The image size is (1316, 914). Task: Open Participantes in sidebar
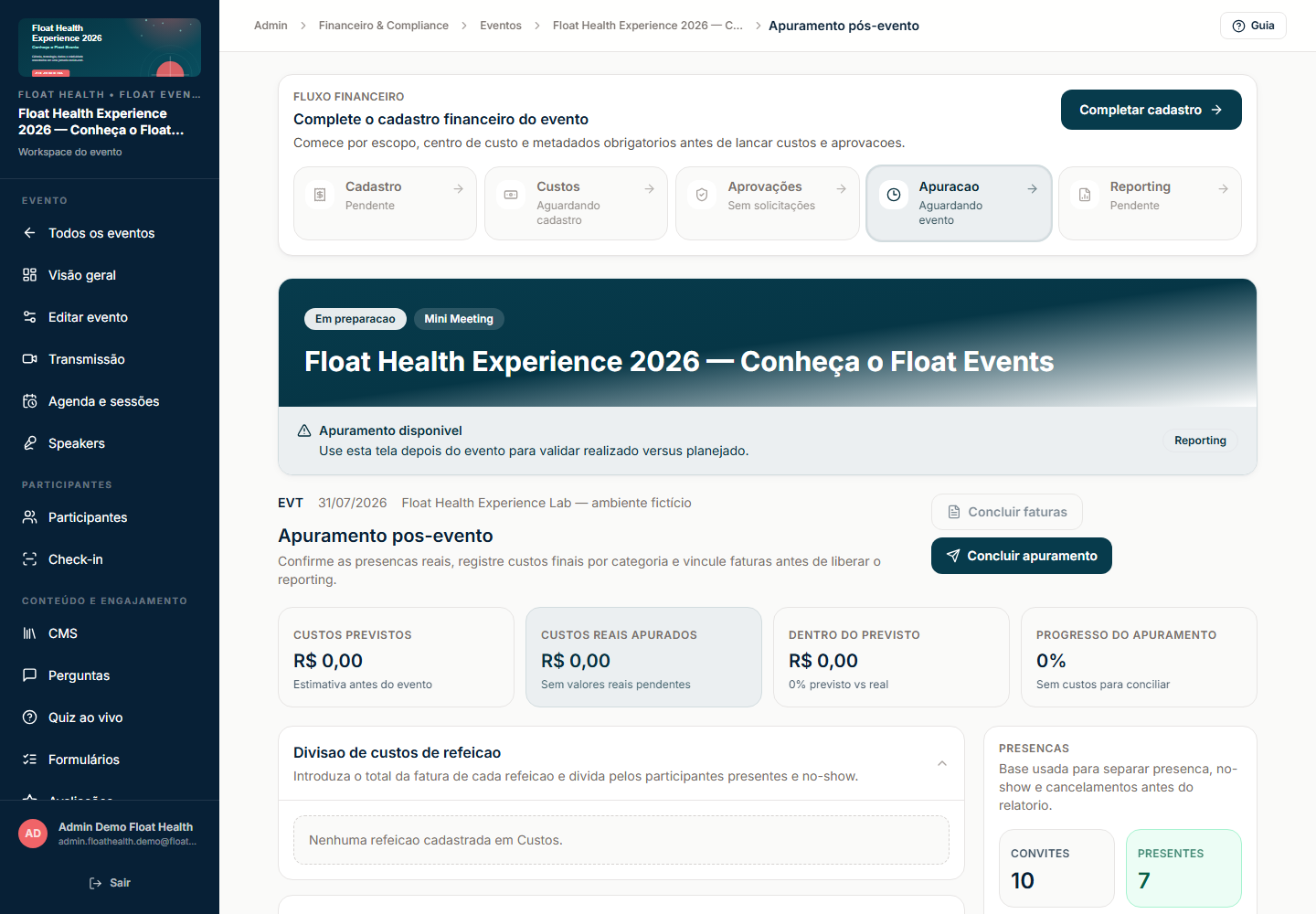point(110,517)
